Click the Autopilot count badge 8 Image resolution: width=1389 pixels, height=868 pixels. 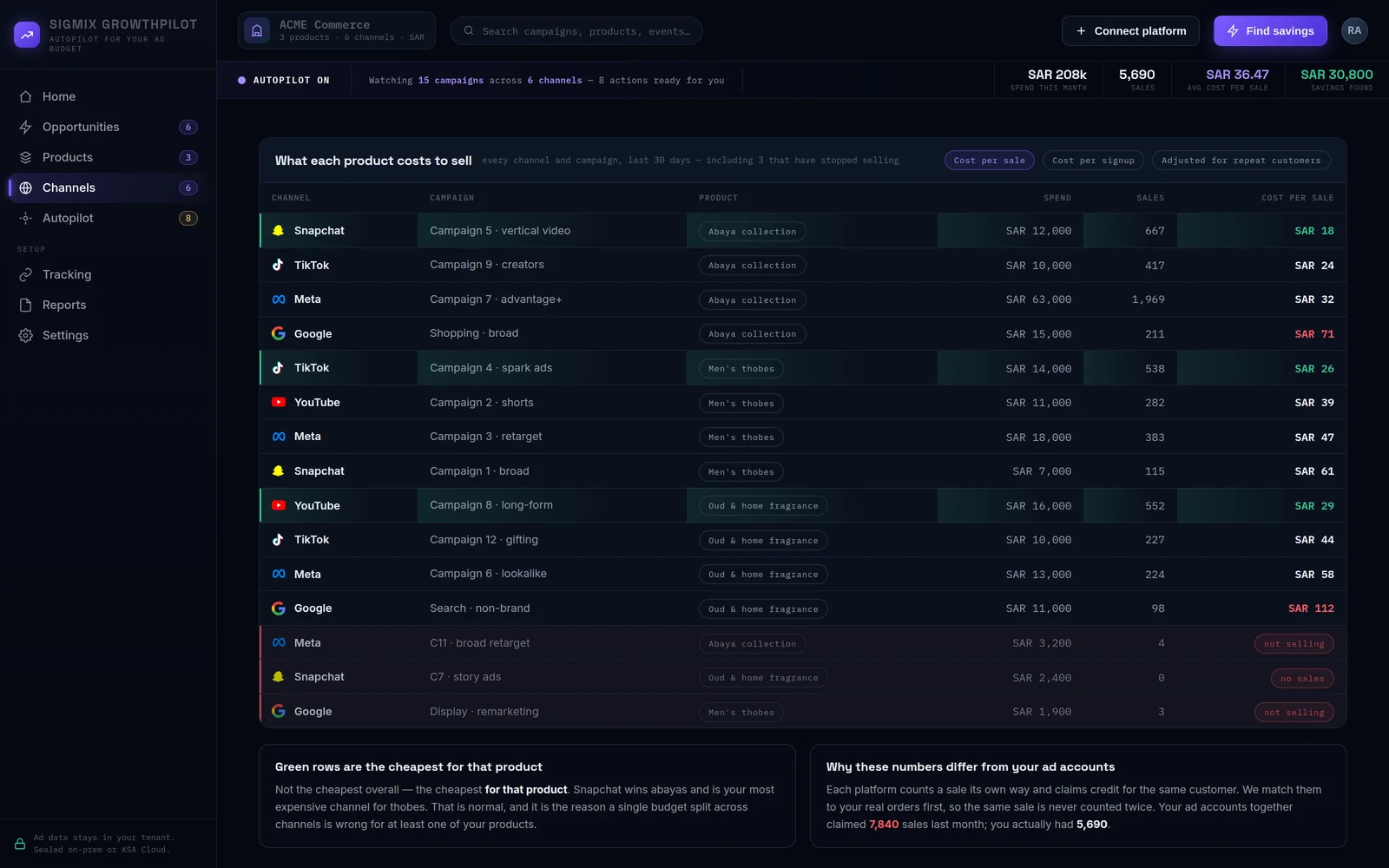[x=188, y=218]
